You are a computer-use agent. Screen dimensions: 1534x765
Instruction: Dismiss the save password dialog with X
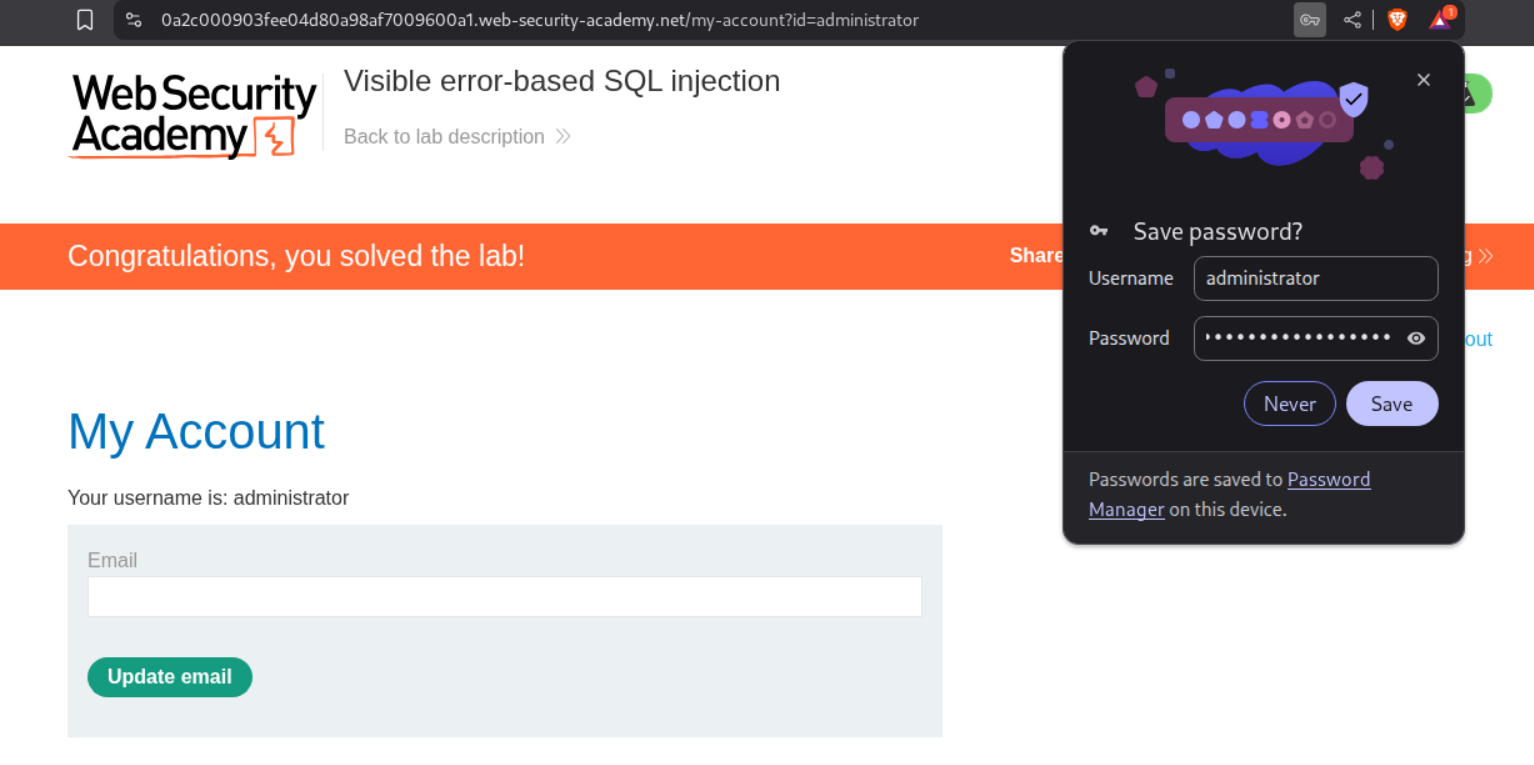(x=1423, y=79)
